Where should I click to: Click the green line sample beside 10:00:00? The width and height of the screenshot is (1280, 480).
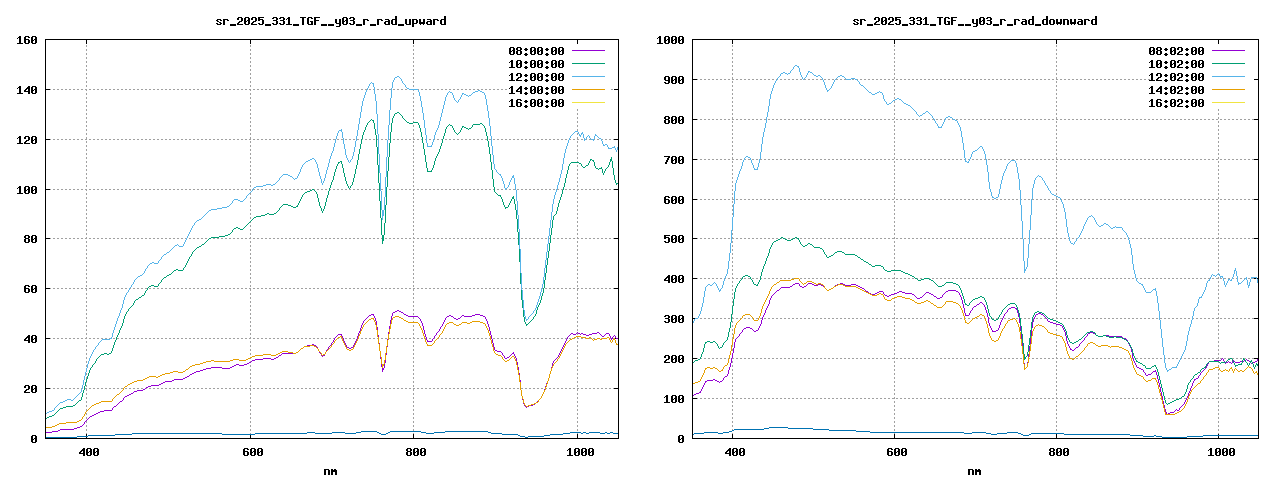click(587, 64)
